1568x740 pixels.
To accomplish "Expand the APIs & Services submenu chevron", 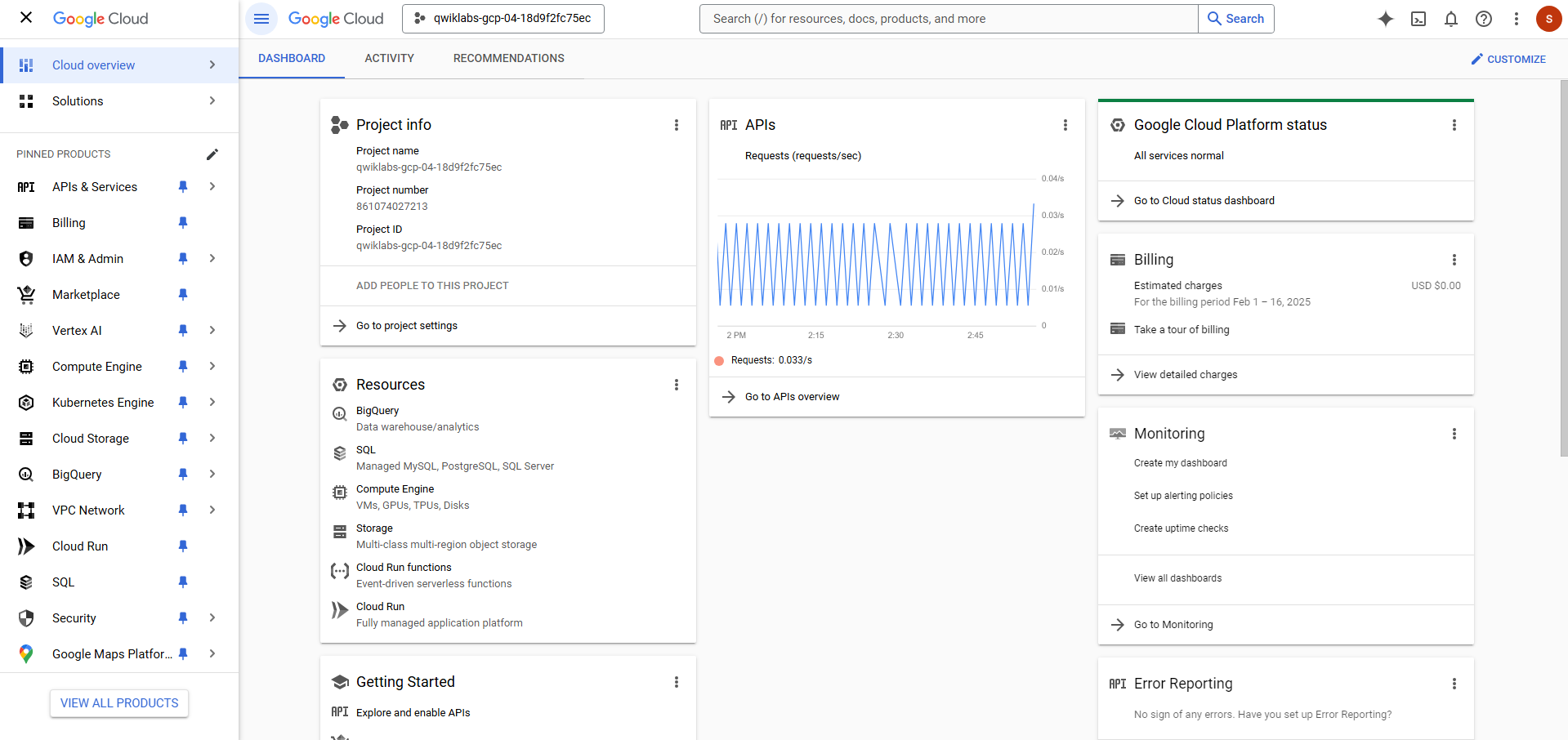I will pos(212,187).
